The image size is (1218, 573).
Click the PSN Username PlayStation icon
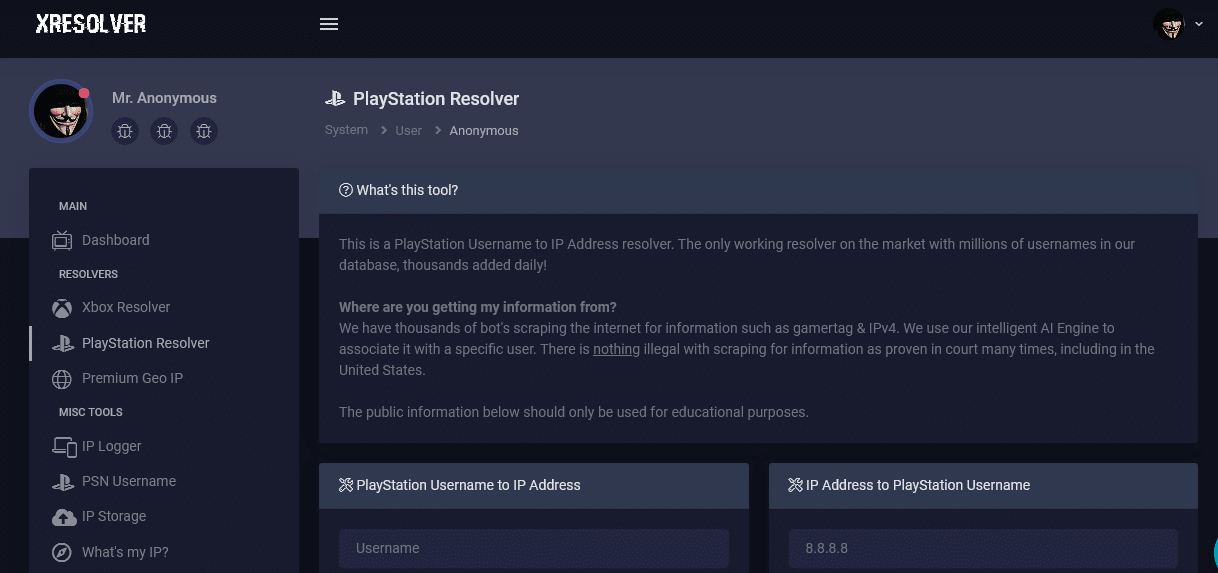coord(63,481)
